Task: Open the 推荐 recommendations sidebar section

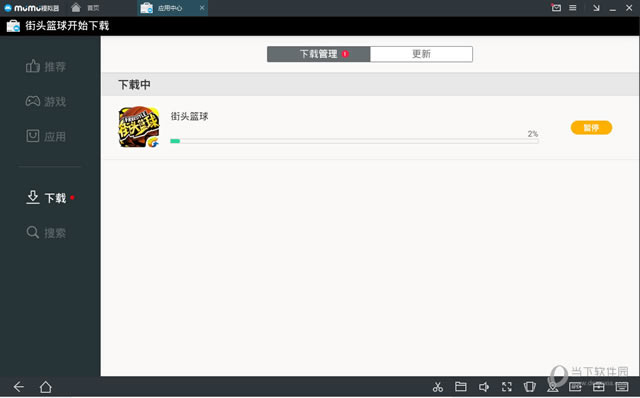Action: (x=46, y=67)
